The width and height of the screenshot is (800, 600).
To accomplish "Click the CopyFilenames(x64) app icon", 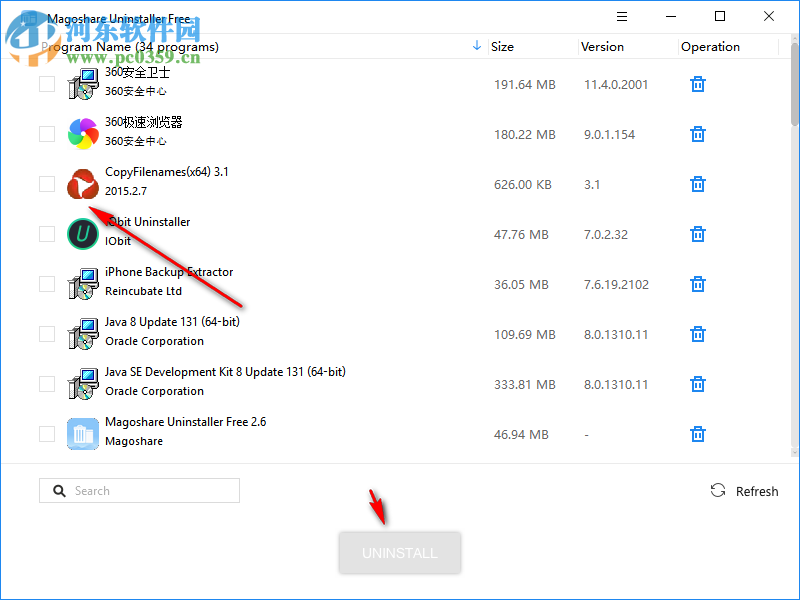I will (82, 184).
